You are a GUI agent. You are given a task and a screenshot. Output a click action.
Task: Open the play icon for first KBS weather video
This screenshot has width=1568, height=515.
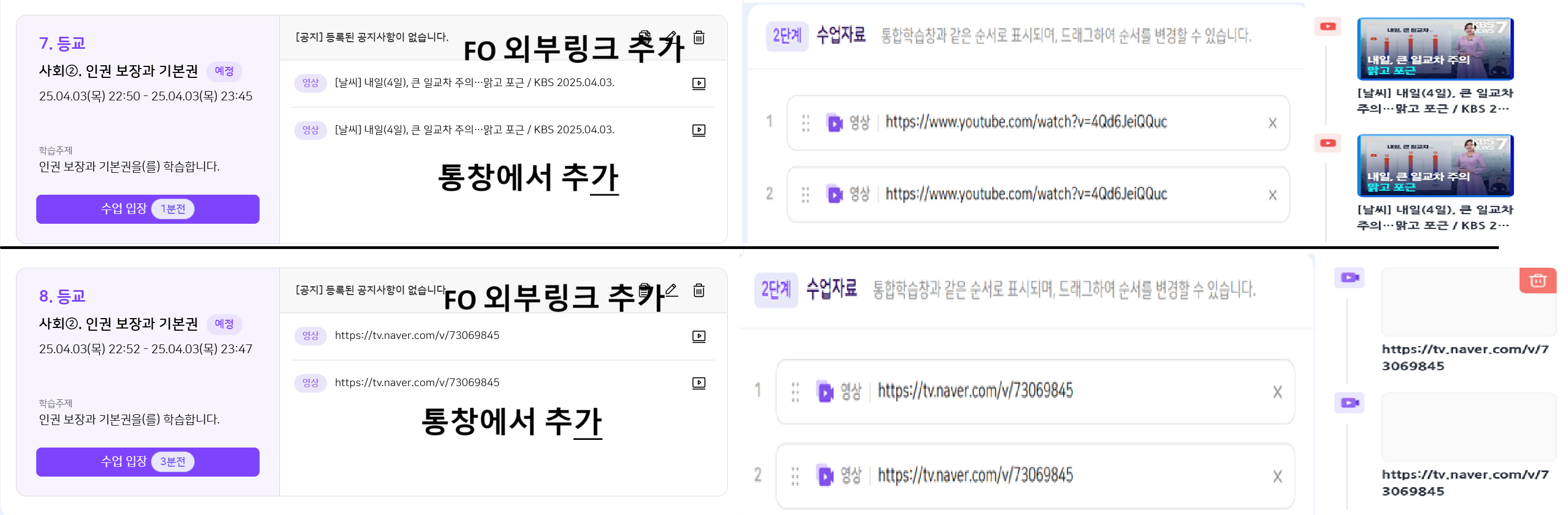pyautogui.click(x=699, y=83)
